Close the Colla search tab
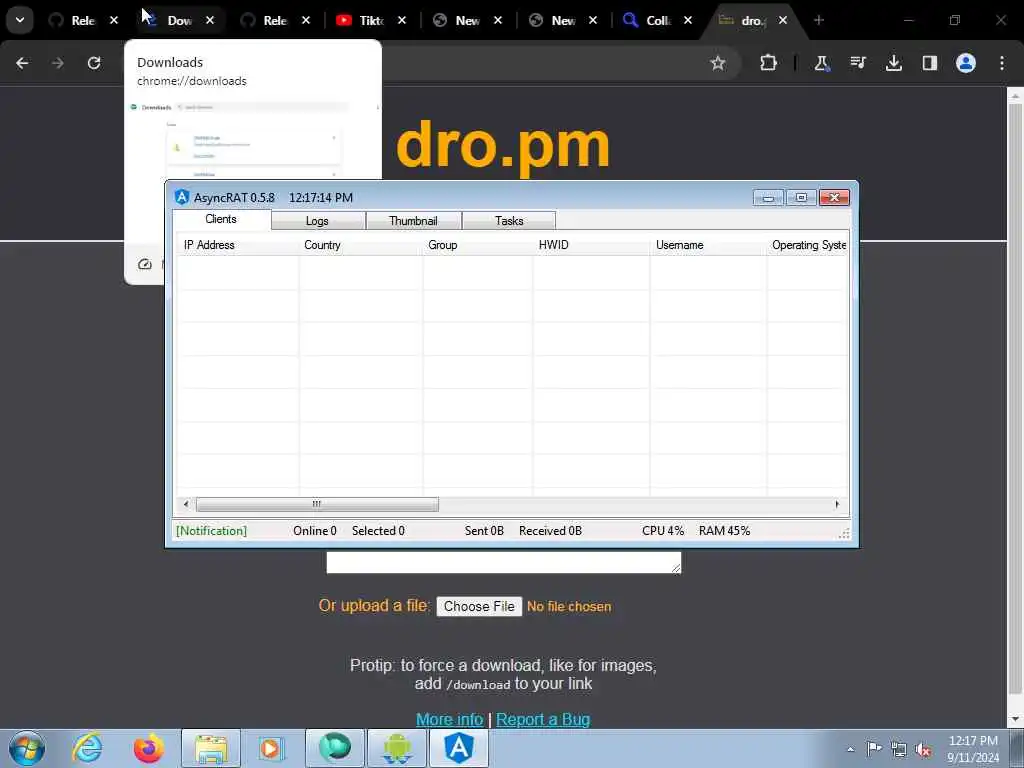1024x768 pixels. click(x=688, y=20)
